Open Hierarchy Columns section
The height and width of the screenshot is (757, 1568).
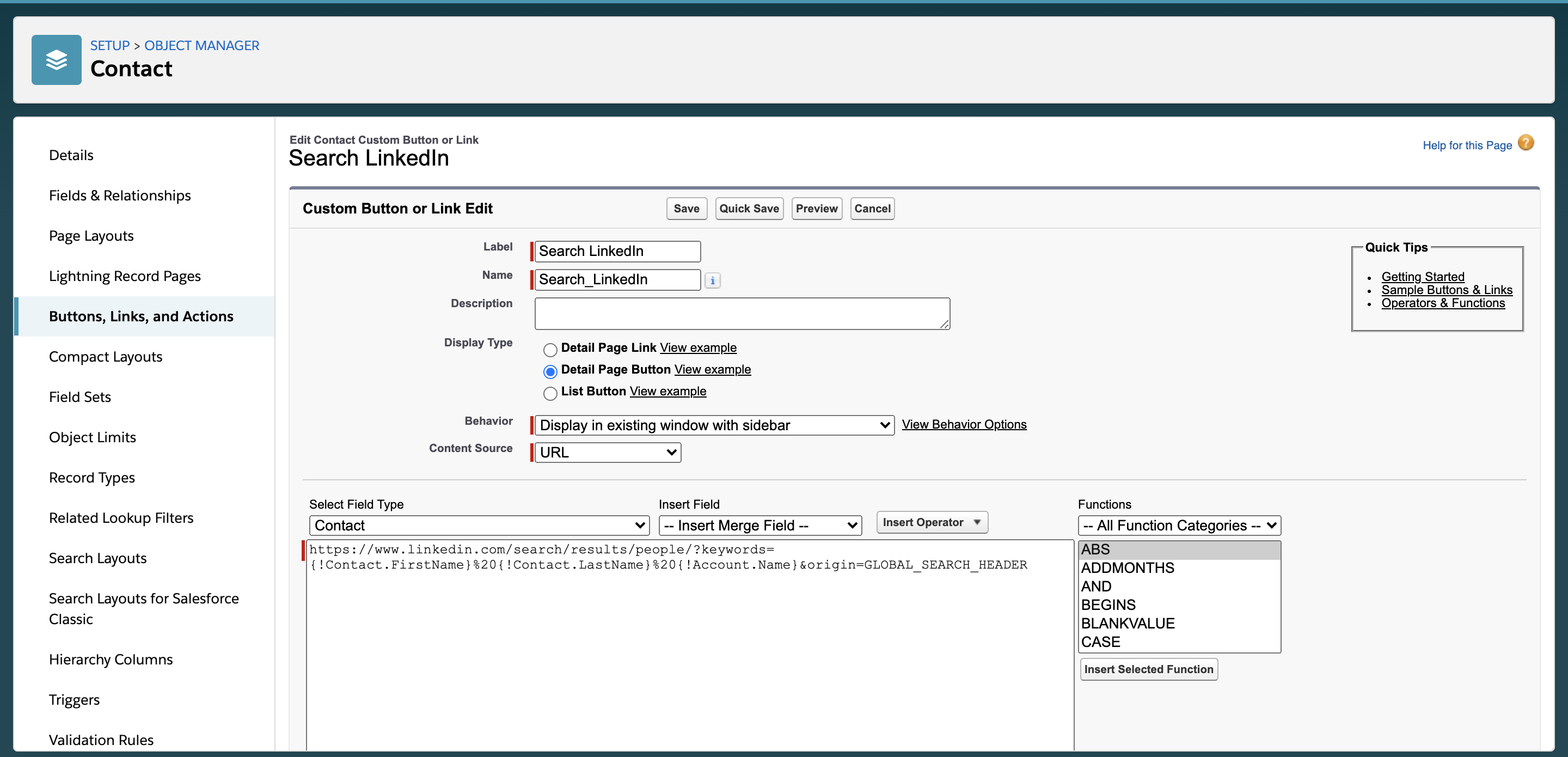tap(111, 659)
